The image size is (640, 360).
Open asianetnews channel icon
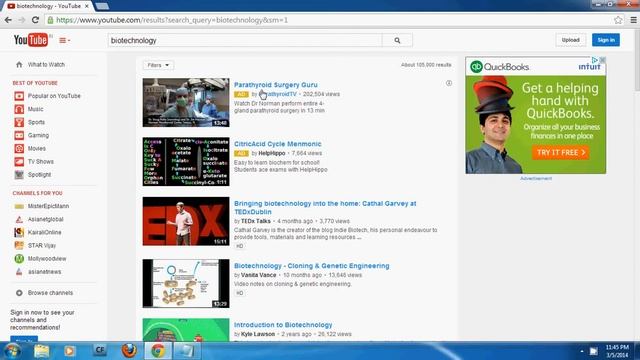tap(19, 271)
